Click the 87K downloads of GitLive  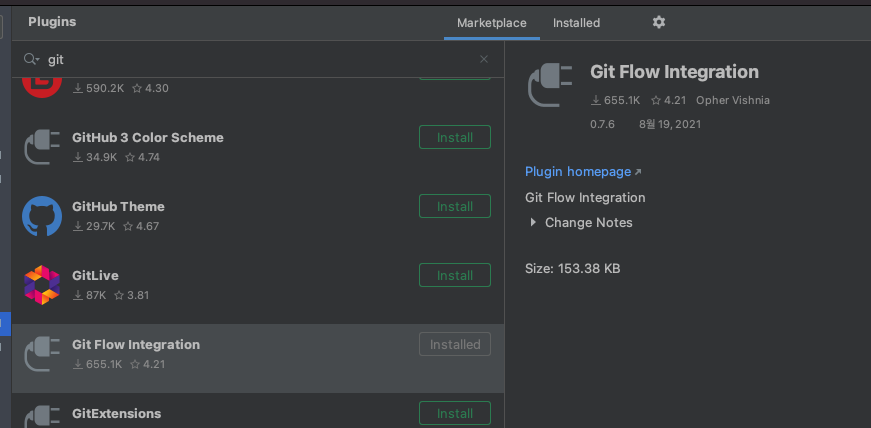[x=89, y=295]
